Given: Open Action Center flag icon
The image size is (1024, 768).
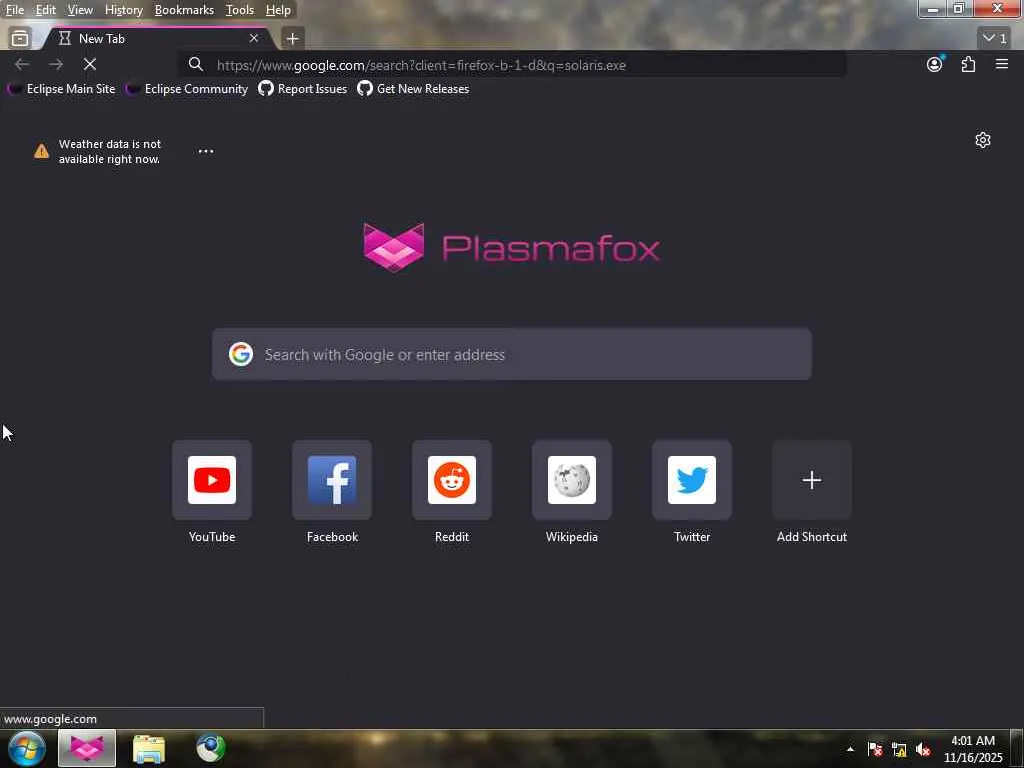Looking at the screenshot, I should click(x=875, y=749).
